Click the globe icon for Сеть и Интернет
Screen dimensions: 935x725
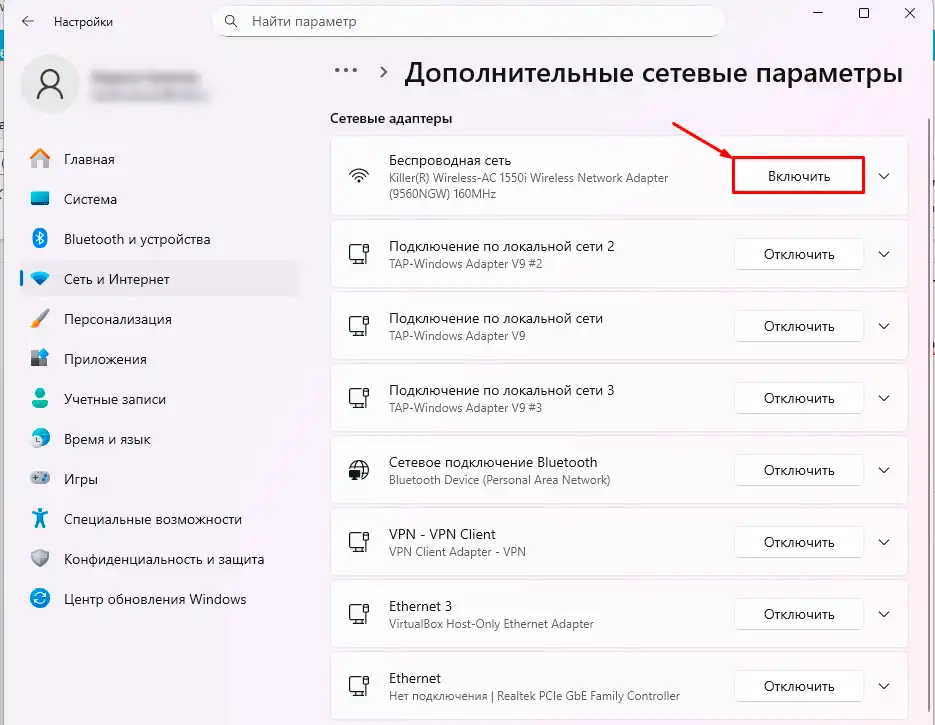pyautogui.click(x=40, y=279)
